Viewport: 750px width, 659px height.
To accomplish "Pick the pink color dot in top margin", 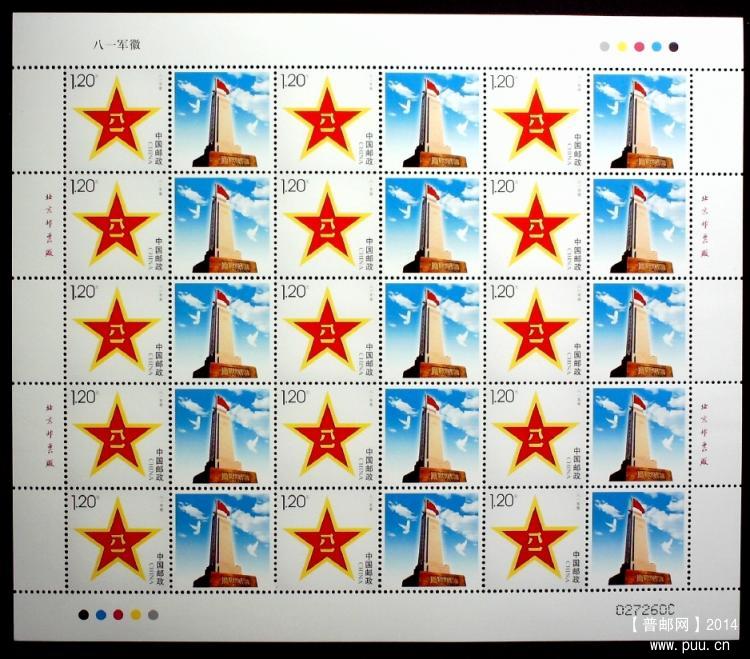I will pos(639,46).
